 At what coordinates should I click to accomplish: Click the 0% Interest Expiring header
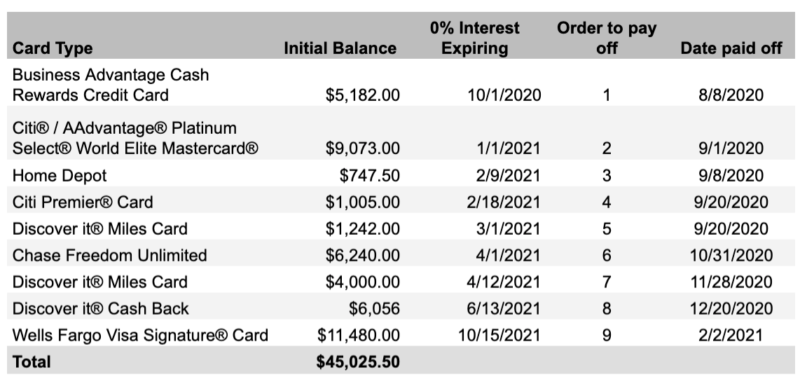(474, 38)
